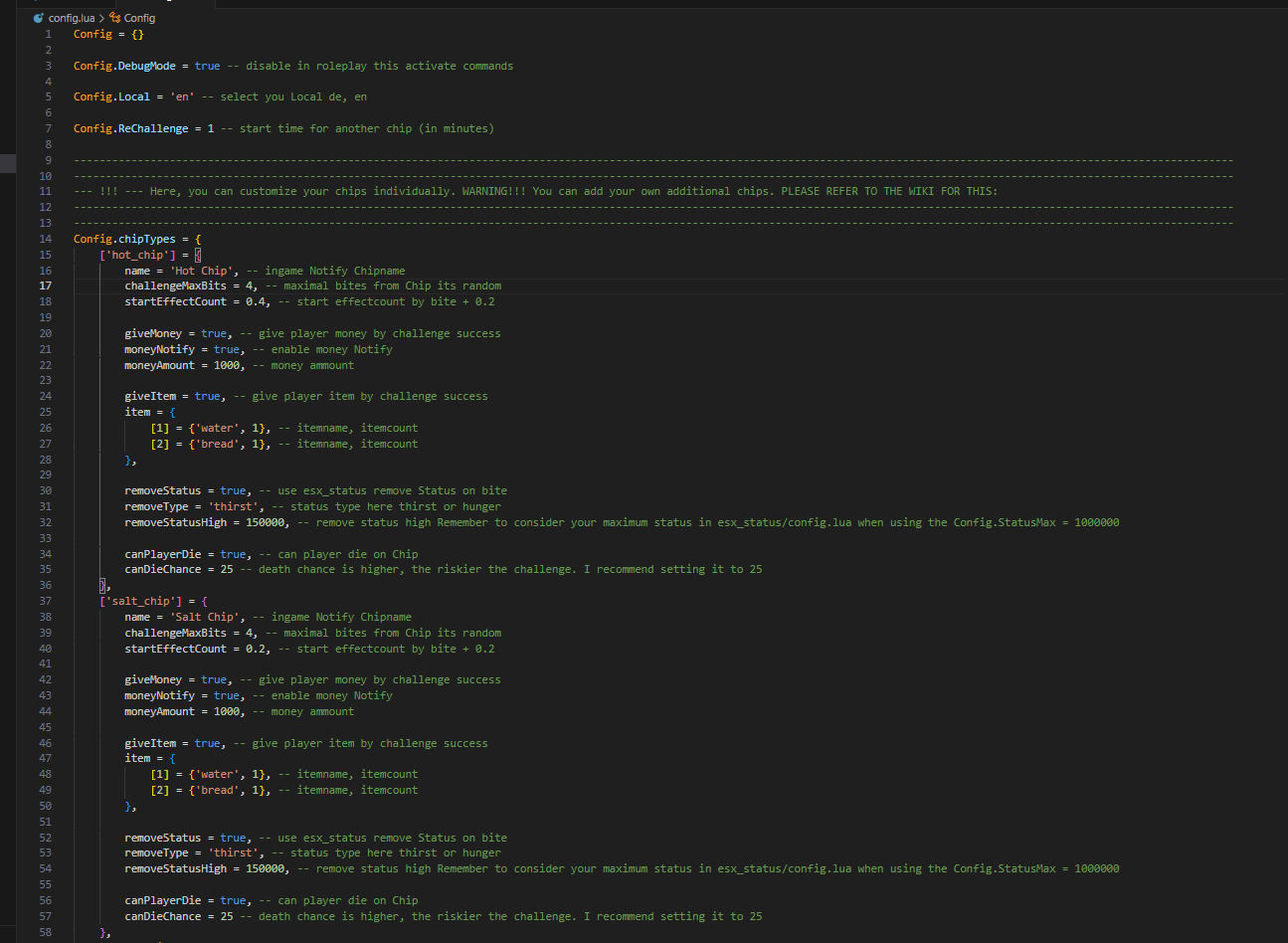Click the Lua file icon in the breadcrumb
The image size is (1288, 943).
click(39, 18)
